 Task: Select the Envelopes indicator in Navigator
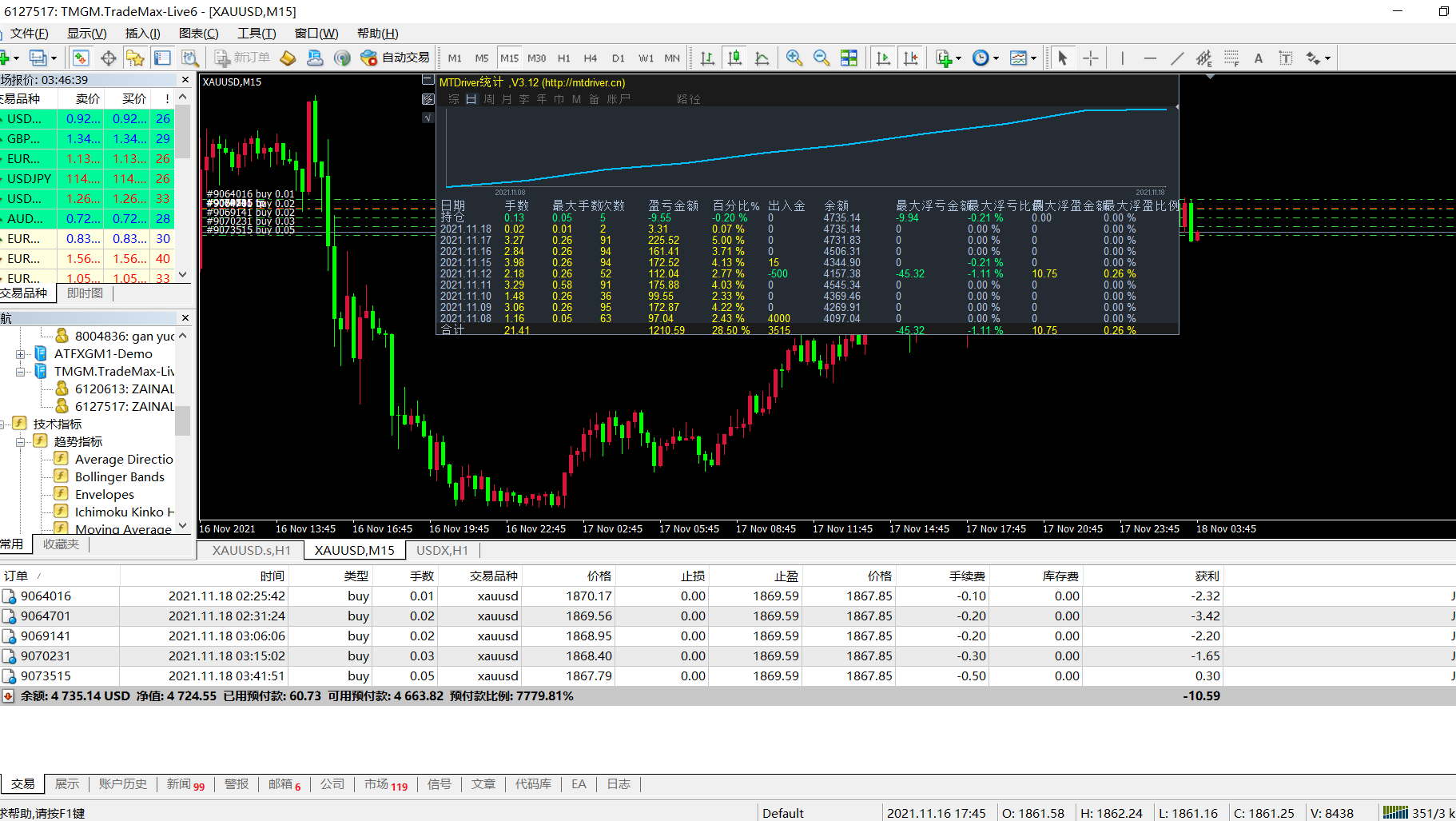coord(105,495)
